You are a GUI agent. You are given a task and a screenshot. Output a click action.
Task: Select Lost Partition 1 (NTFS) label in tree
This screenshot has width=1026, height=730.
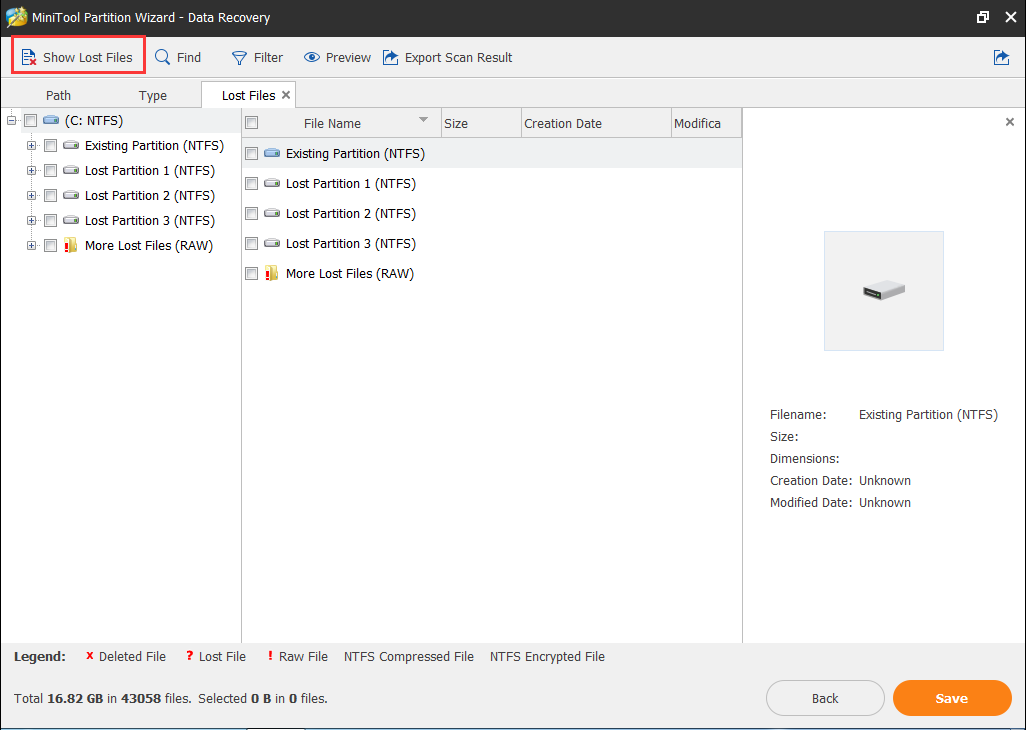point(150,171)
